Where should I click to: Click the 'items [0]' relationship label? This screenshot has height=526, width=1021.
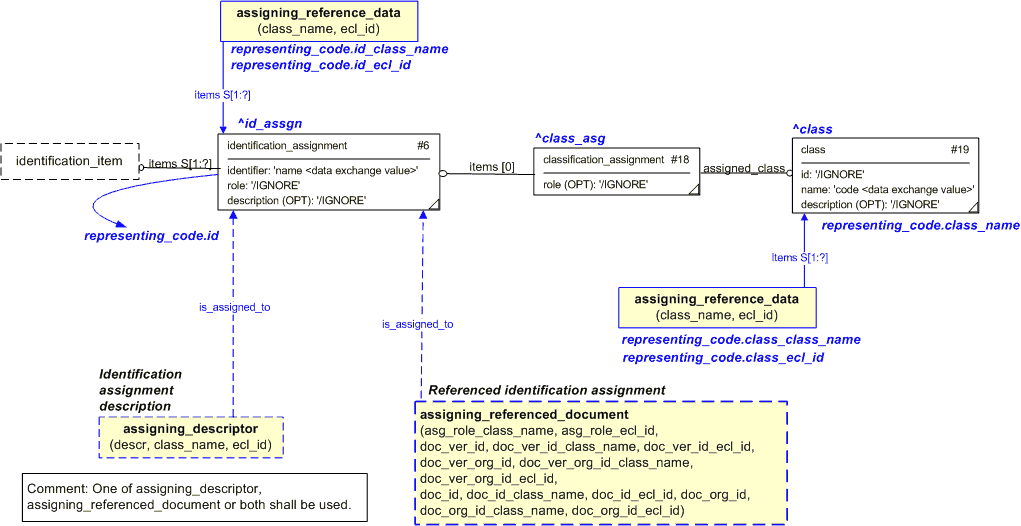pos(492,167)
